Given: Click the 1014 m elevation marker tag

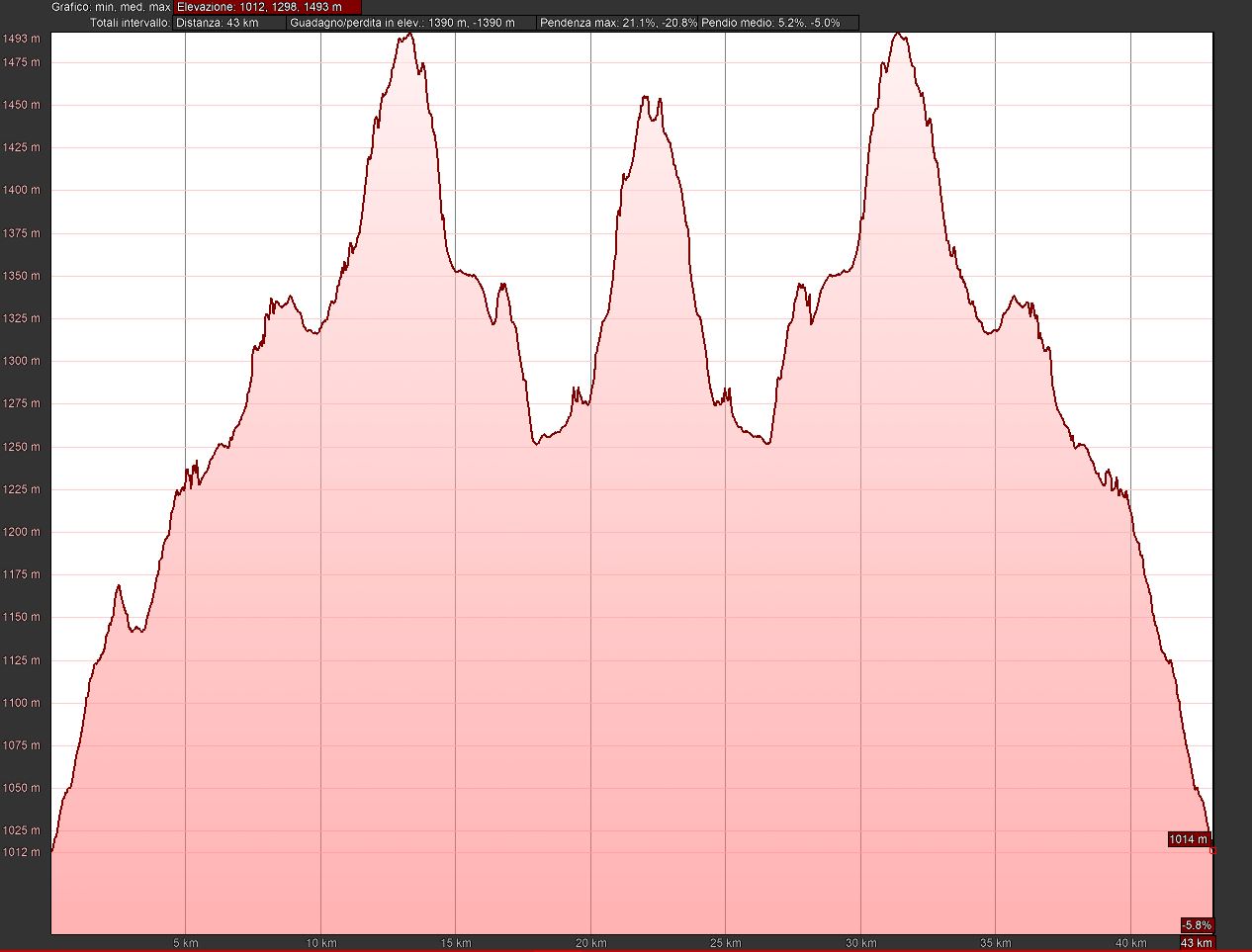Looking at the screenshot, I should [1188, 839].
